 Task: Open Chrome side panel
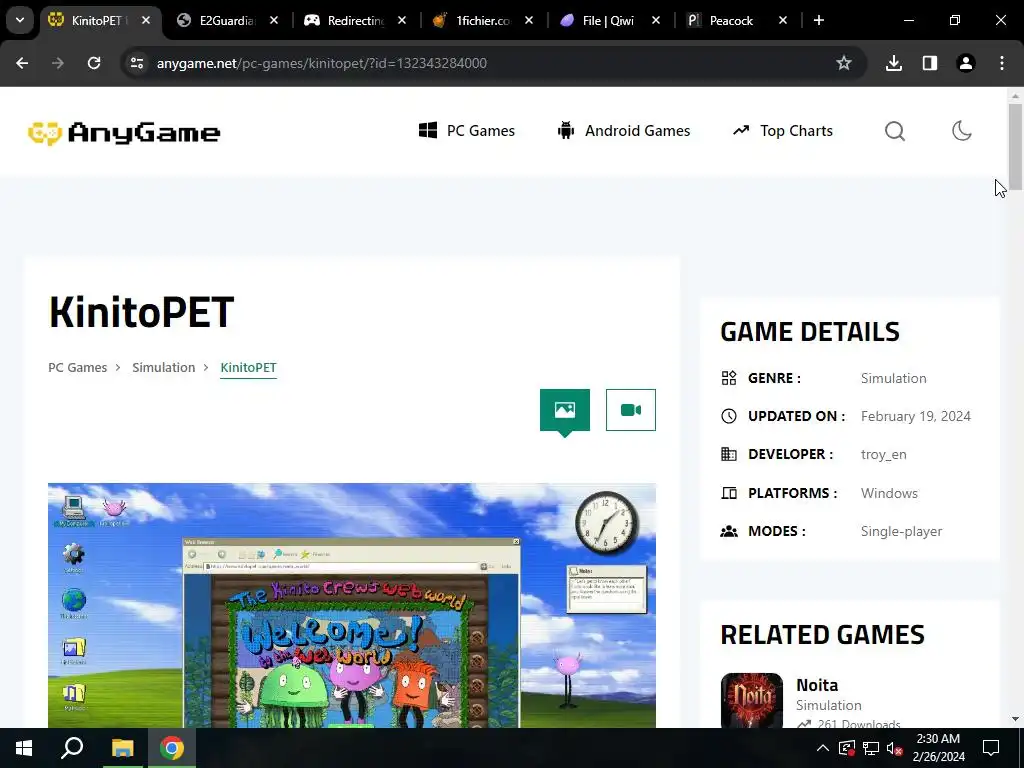coord(930,63)
